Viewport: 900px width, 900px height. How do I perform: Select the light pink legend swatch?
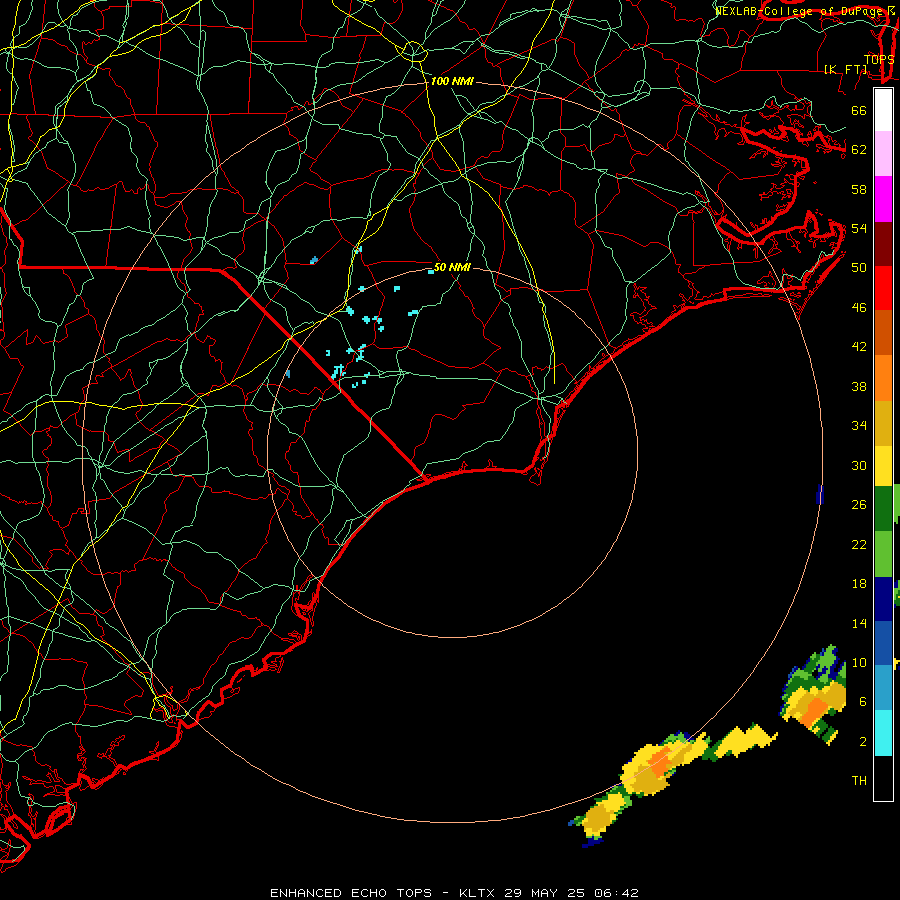pos(883,154)
